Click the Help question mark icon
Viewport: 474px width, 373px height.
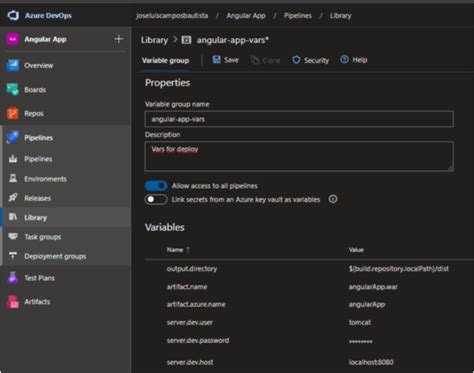coord(344,60)
